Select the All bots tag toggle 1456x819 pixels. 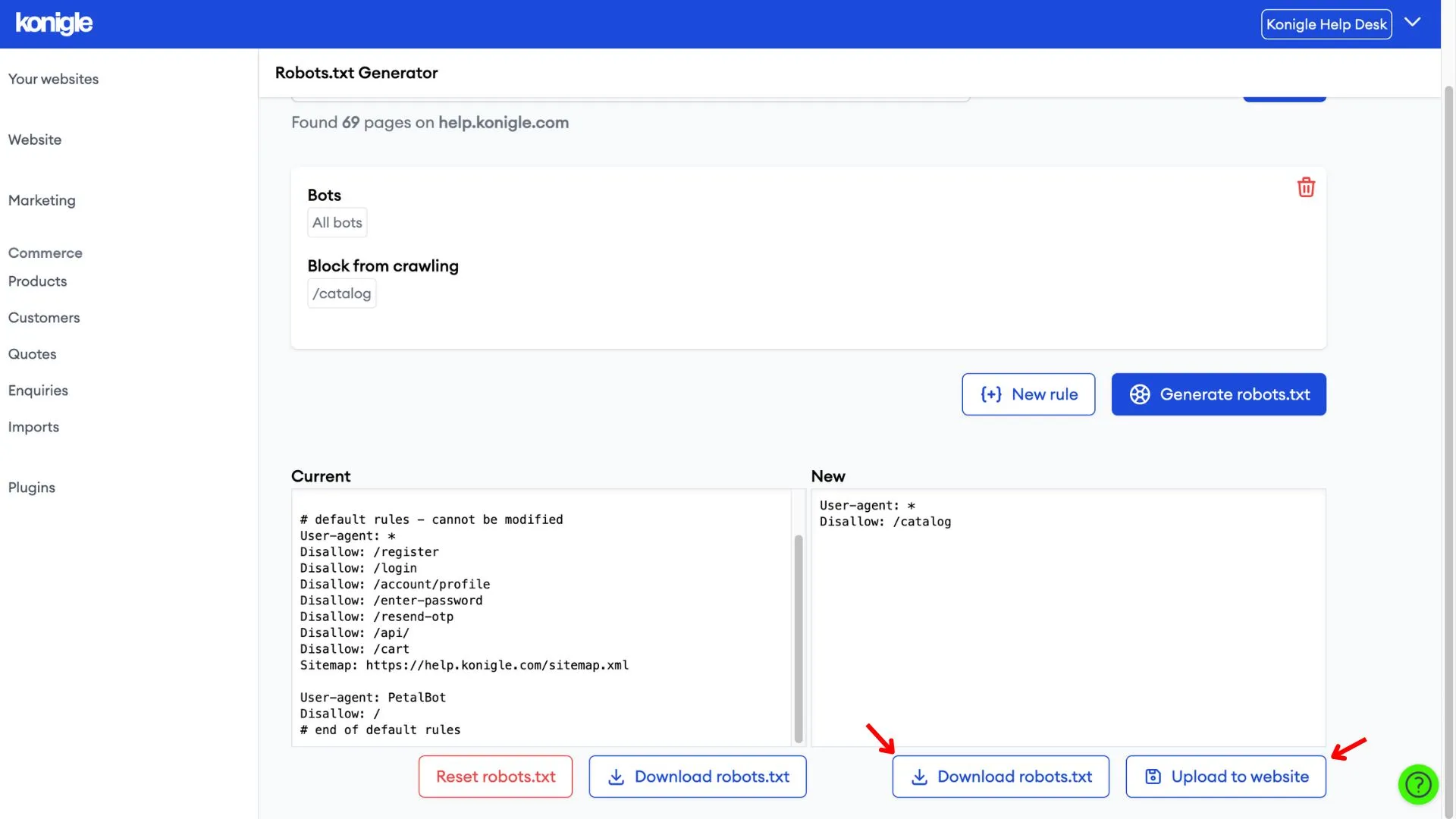[x=337, y=222]
